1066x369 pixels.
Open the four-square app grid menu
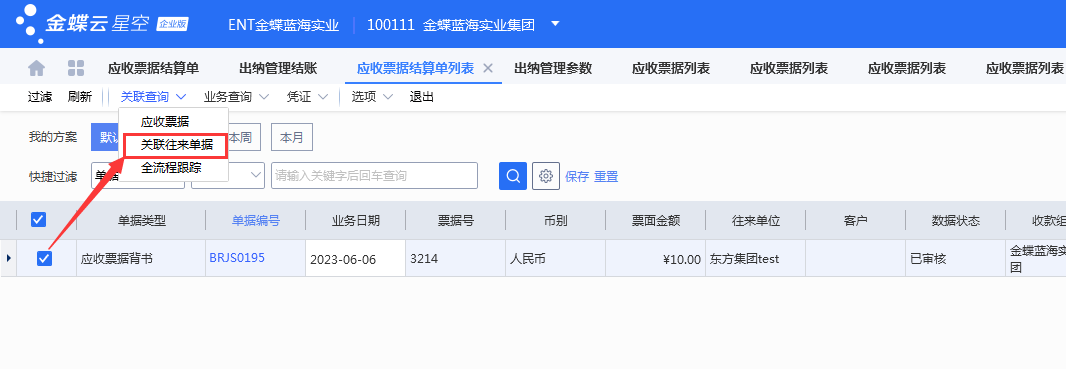pos(76,68)
